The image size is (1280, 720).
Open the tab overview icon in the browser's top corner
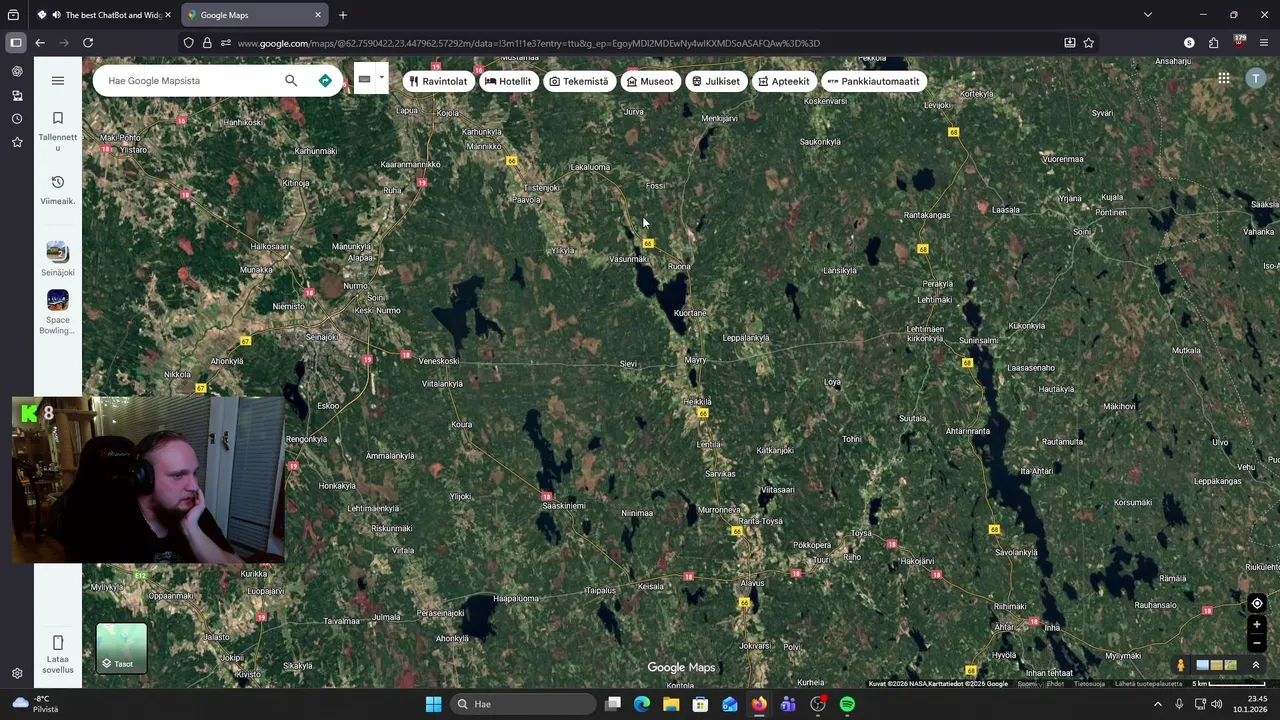[x=13, y=15]
